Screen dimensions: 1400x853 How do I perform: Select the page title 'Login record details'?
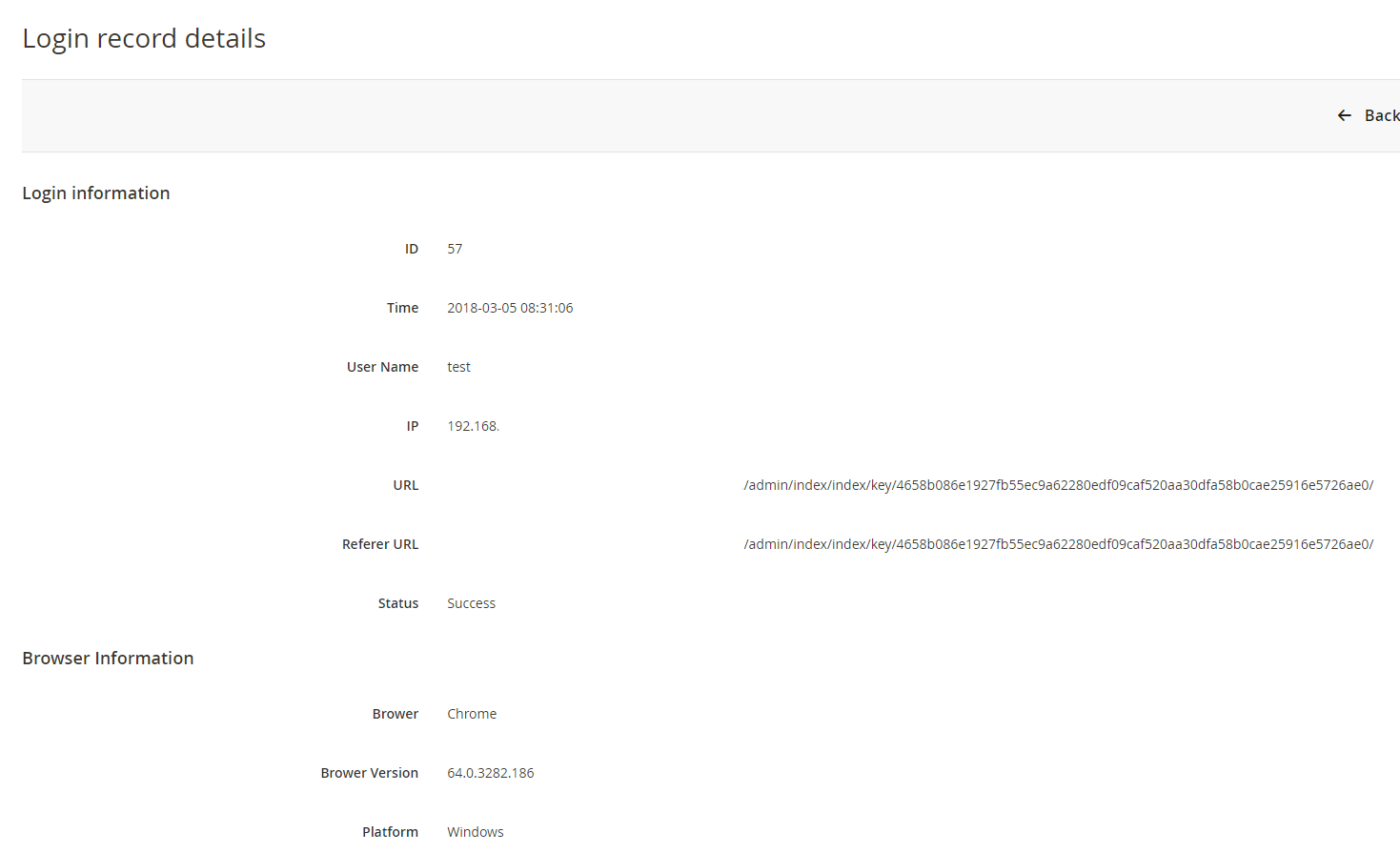pyautogui.click(x=144, y=38)
